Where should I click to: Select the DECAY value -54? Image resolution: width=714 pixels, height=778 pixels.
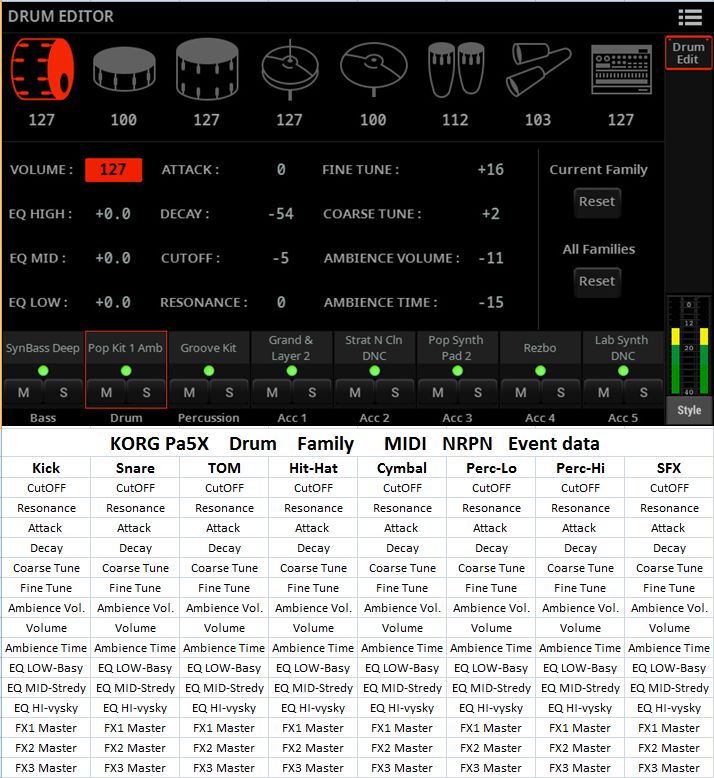(281, 214)
